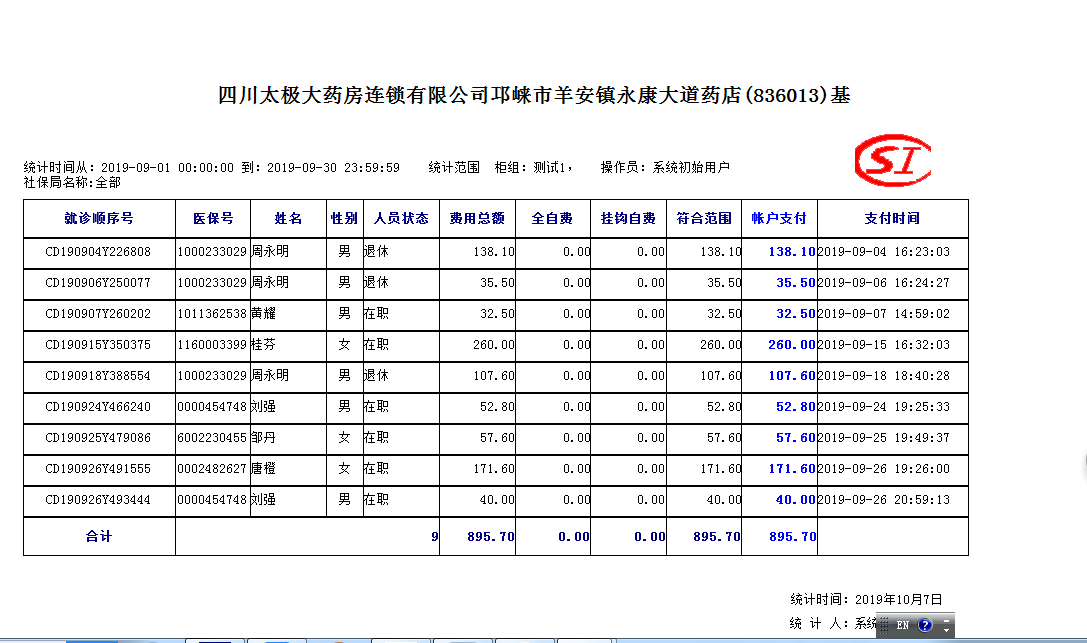
Task: Click the report title with 836013
Action: (534, 95)
